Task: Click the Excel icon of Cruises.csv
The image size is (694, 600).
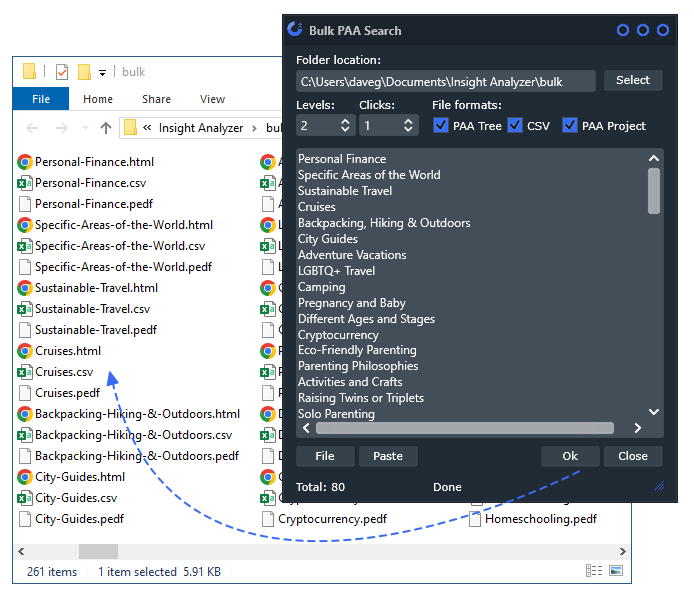Action: (25, 372)
